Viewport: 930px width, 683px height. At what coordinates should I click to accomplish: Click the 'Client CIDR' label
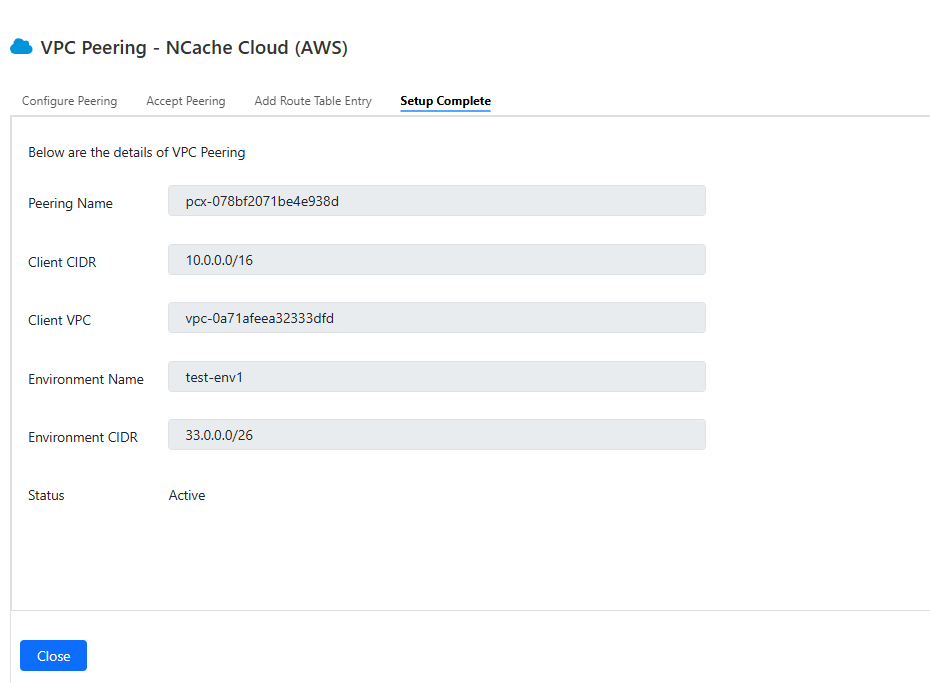point(62,262)
